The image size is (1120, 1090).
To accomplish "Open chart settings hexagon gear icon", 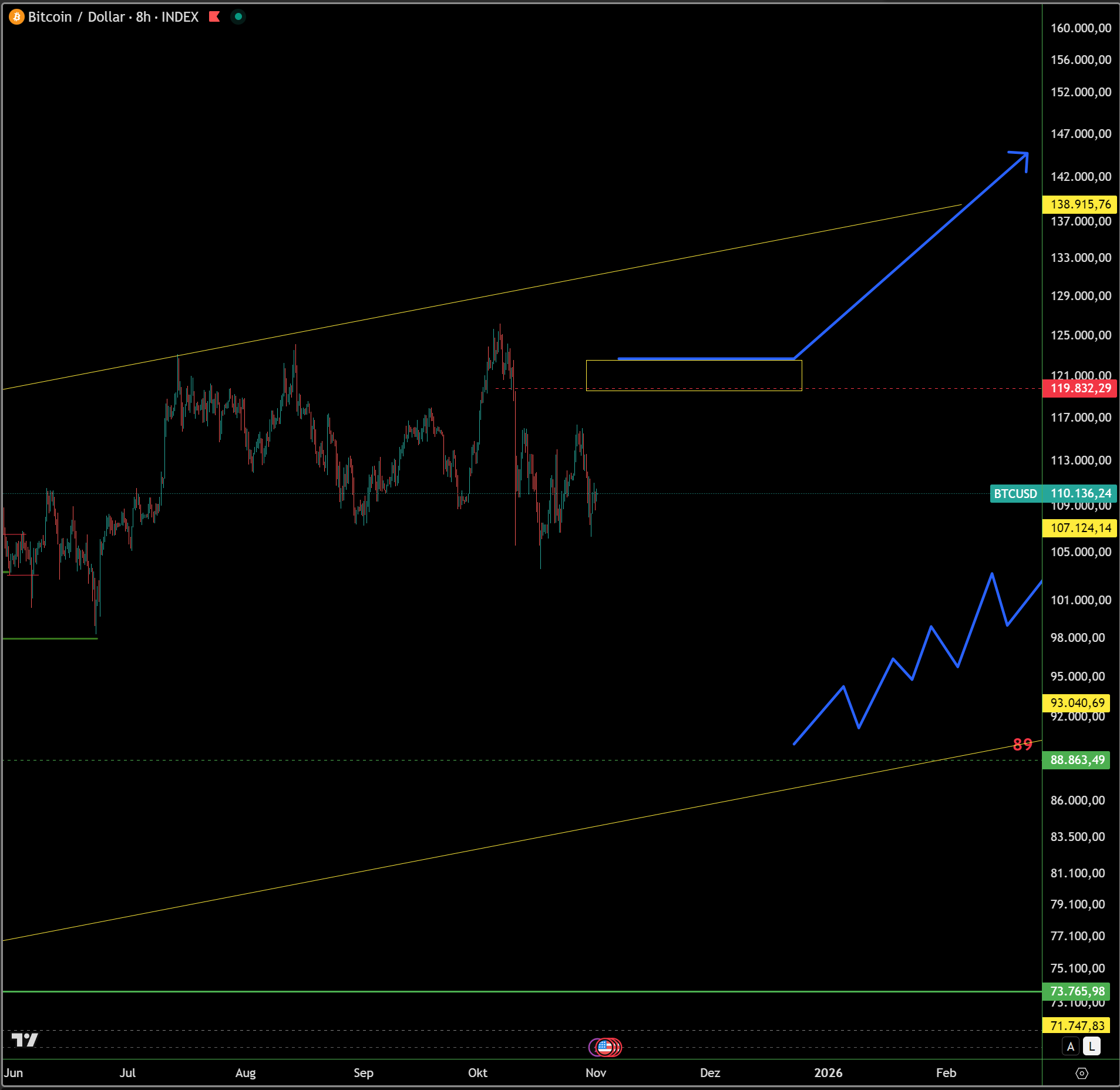I will (x=1081, y=1073).
